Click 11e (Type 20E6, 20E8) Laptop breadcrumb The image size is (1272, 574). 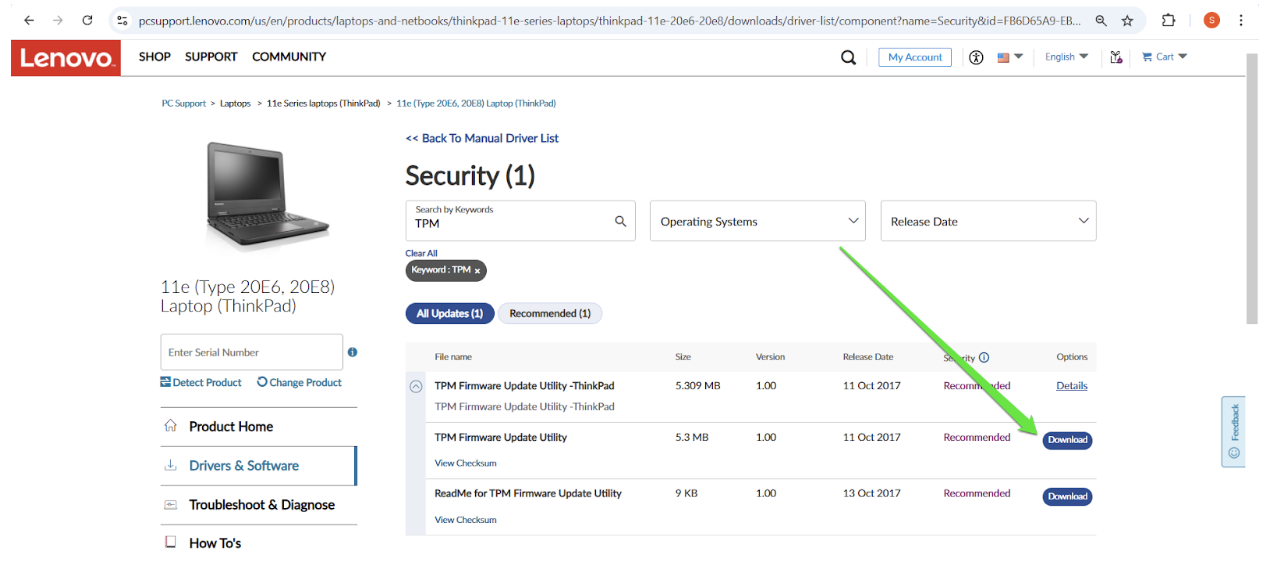click(x=476, y=103)
